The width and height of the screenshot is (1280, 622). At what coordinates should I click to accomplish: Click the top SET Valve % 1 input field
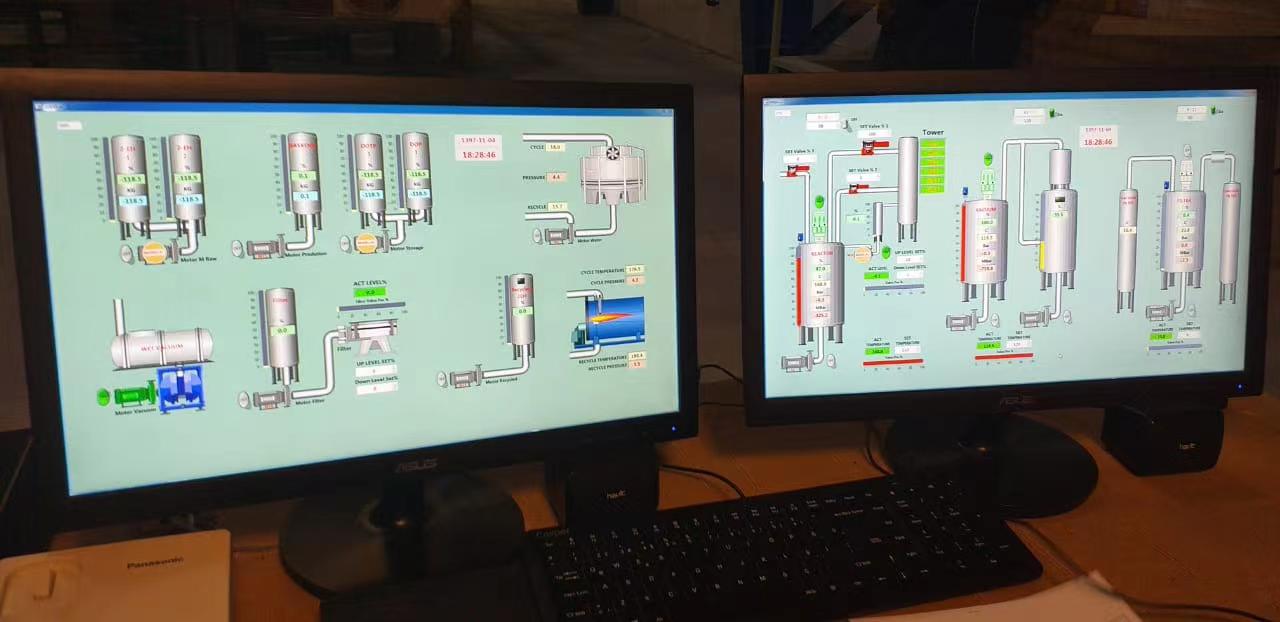tap(872, 134)
